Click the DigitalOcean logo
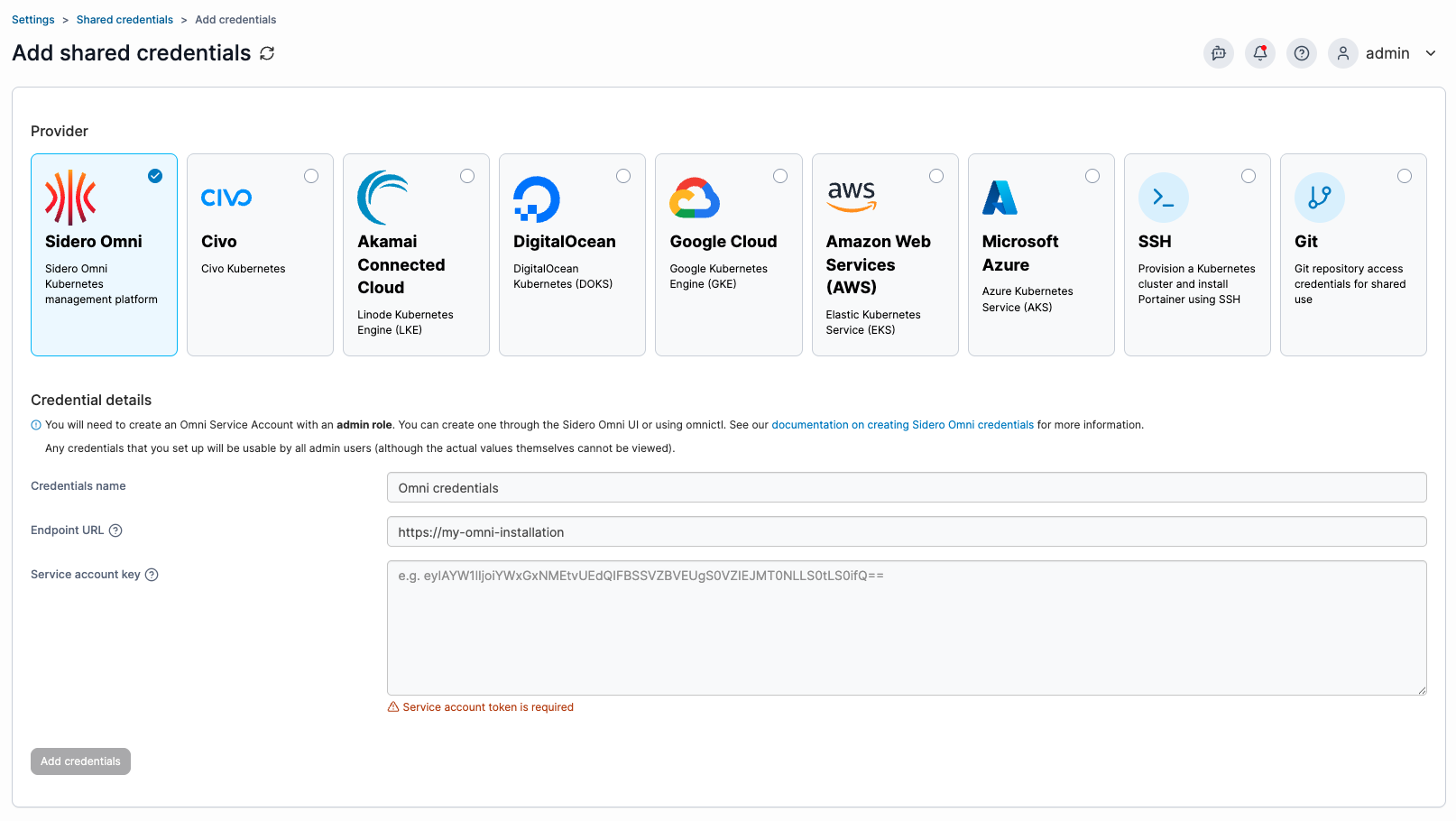 537,198
